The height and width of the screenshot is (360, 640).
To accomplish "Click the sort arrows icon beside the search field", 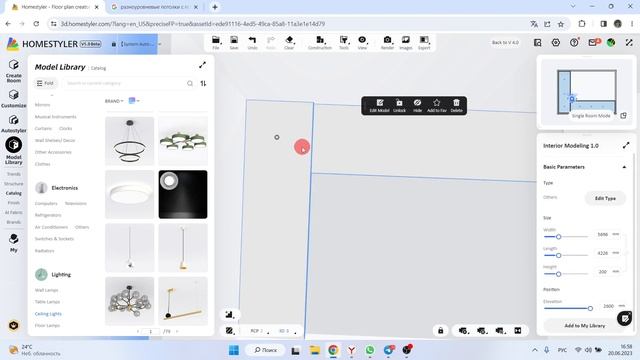I will [203, 83].
